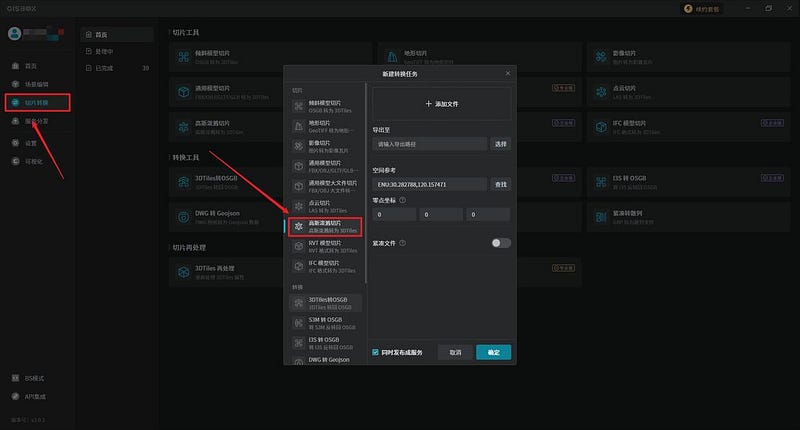Open 倾斜模型切片 card on main page
The image size is (800, 430).
271,57
